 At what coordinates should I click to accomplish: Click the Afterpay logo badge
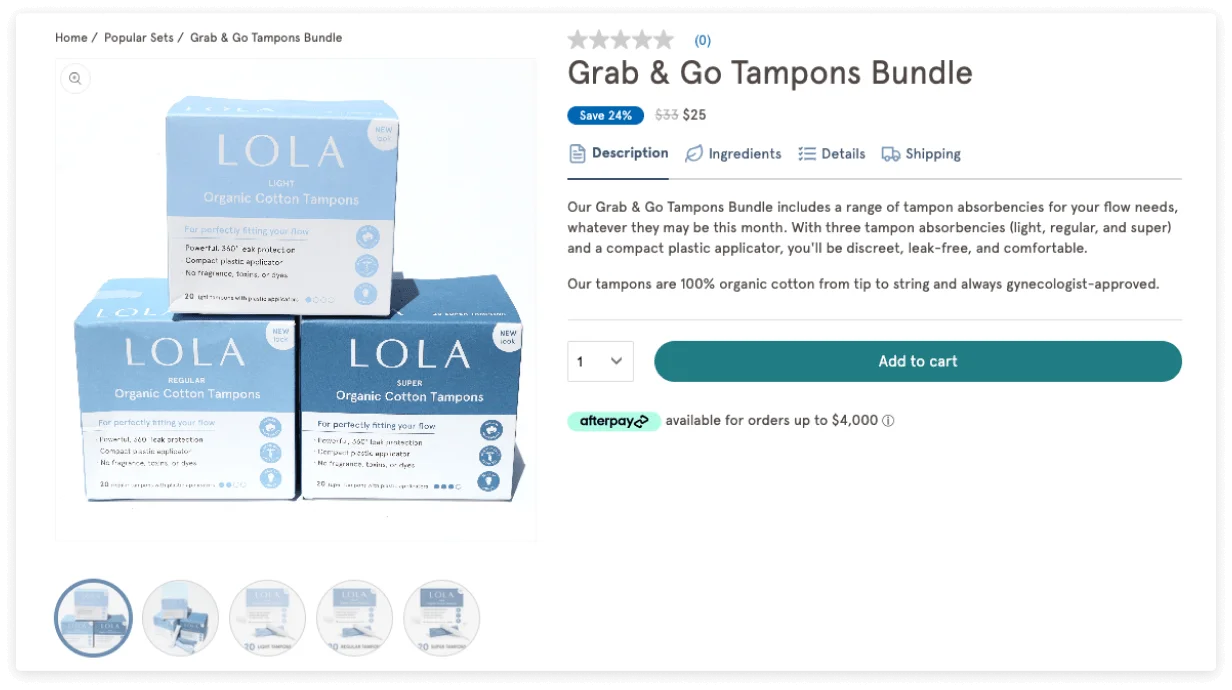(614, 421)
